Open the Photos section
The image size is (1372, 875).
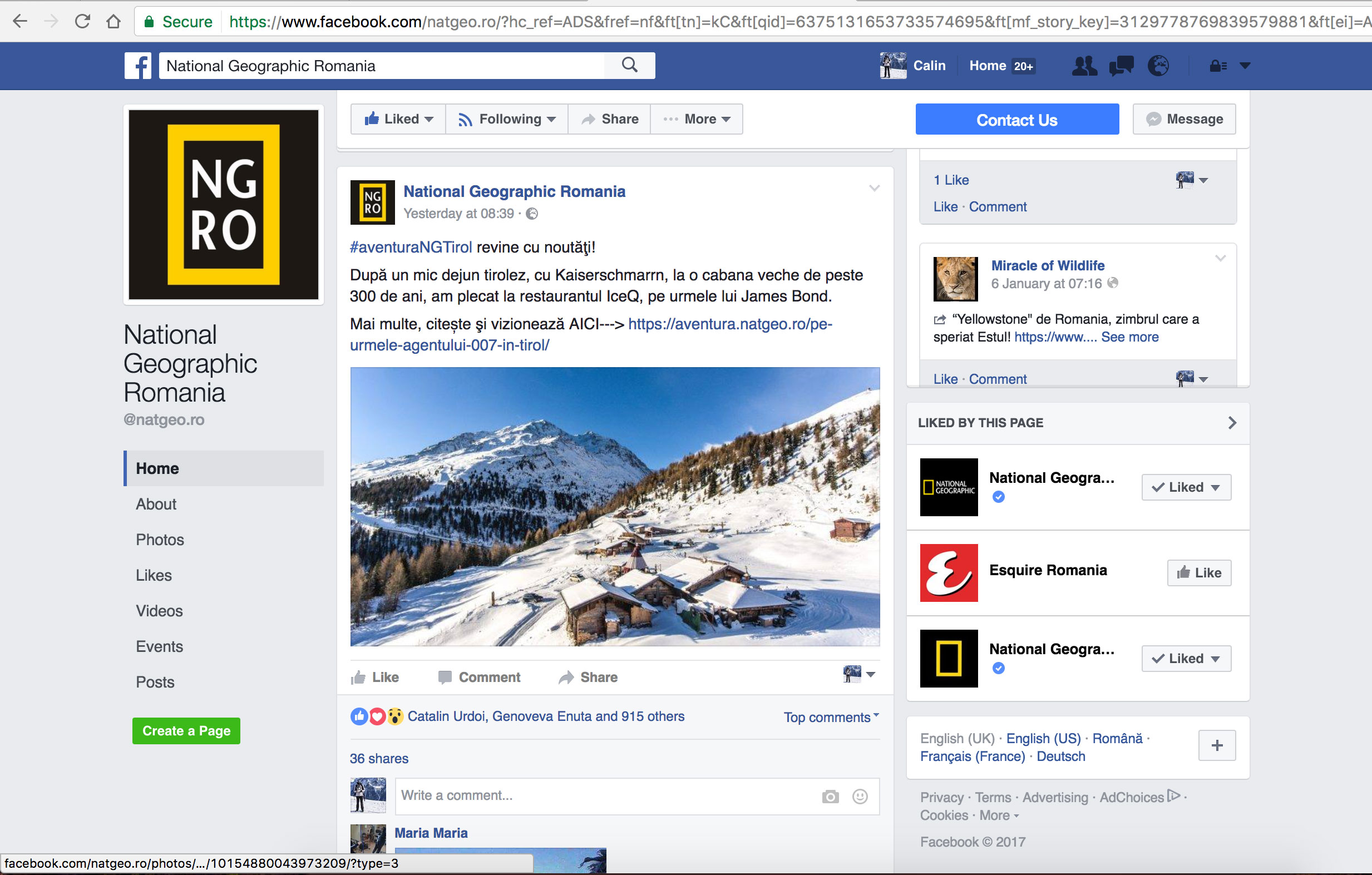(160, 540)
